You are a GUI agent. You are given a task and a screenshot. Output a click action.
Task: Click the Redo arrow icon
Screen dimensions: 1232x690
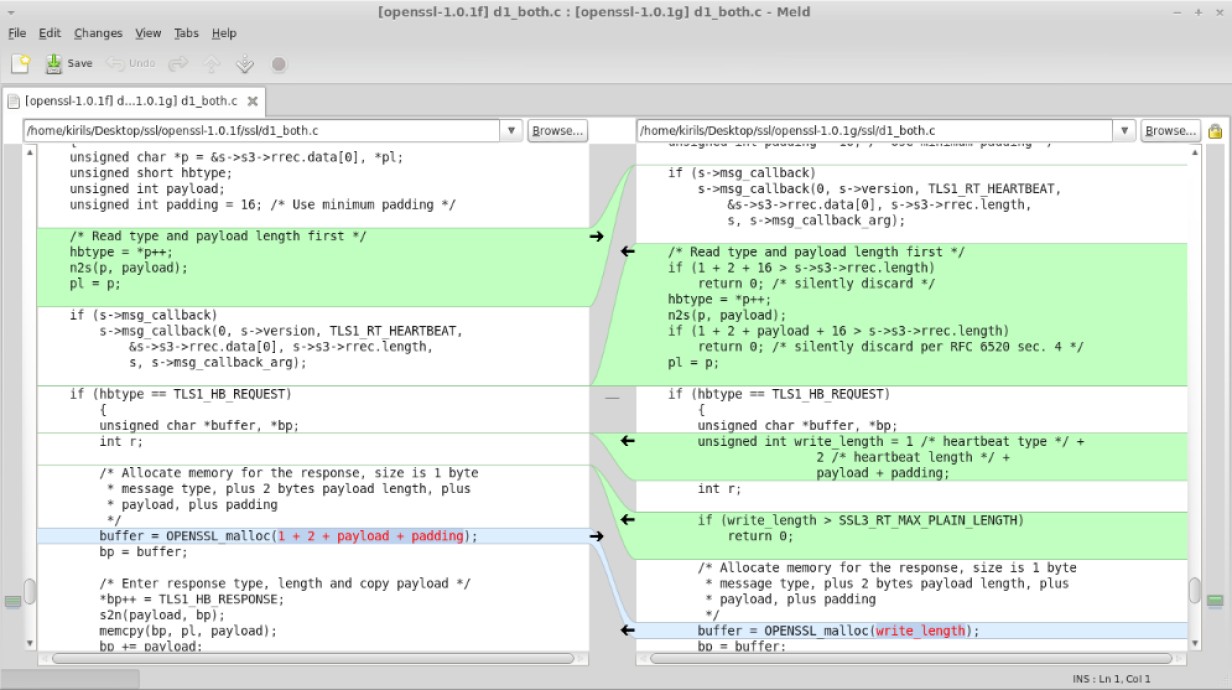[x=178, y=64]
